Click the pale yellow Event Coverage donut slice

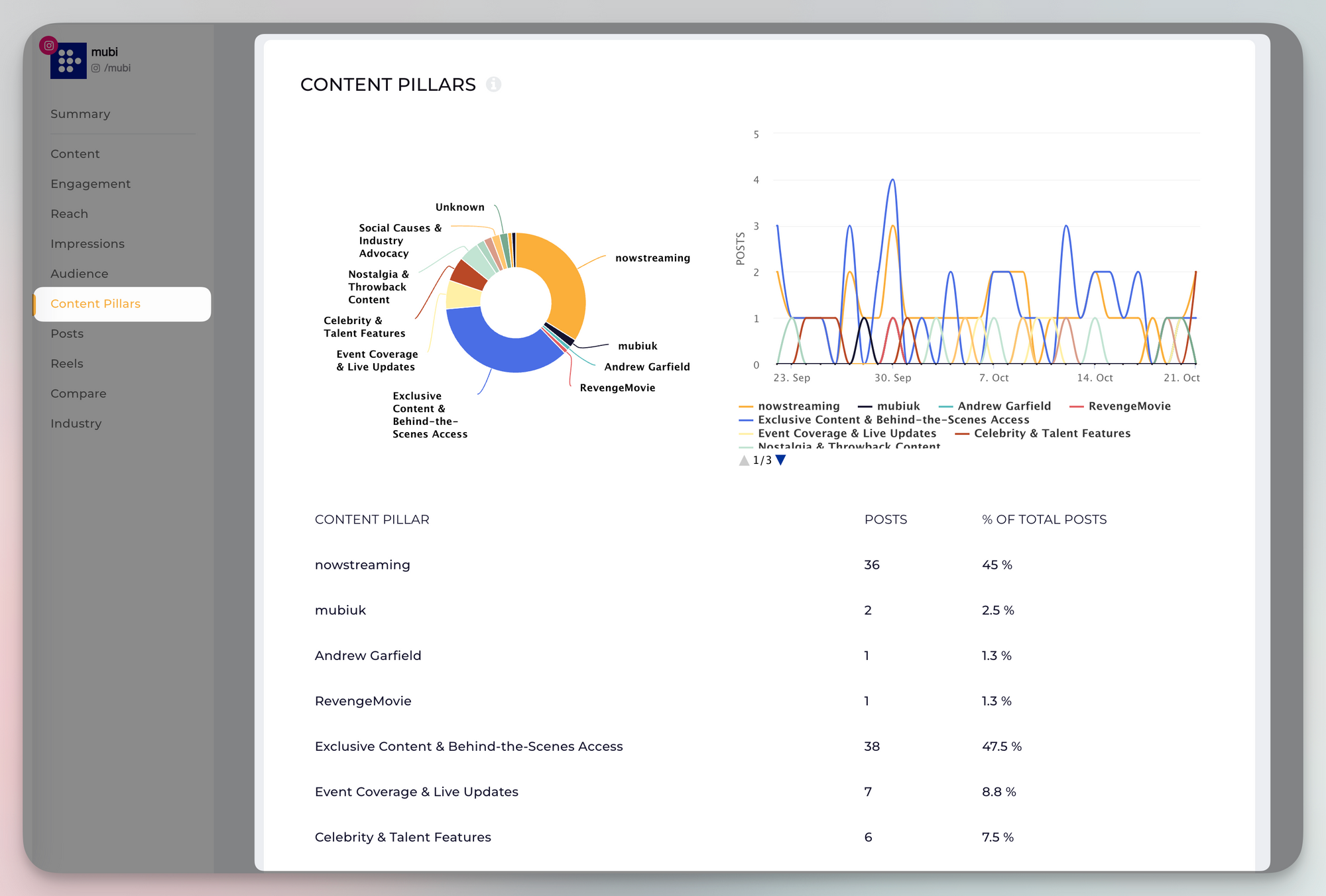(462, 296)
